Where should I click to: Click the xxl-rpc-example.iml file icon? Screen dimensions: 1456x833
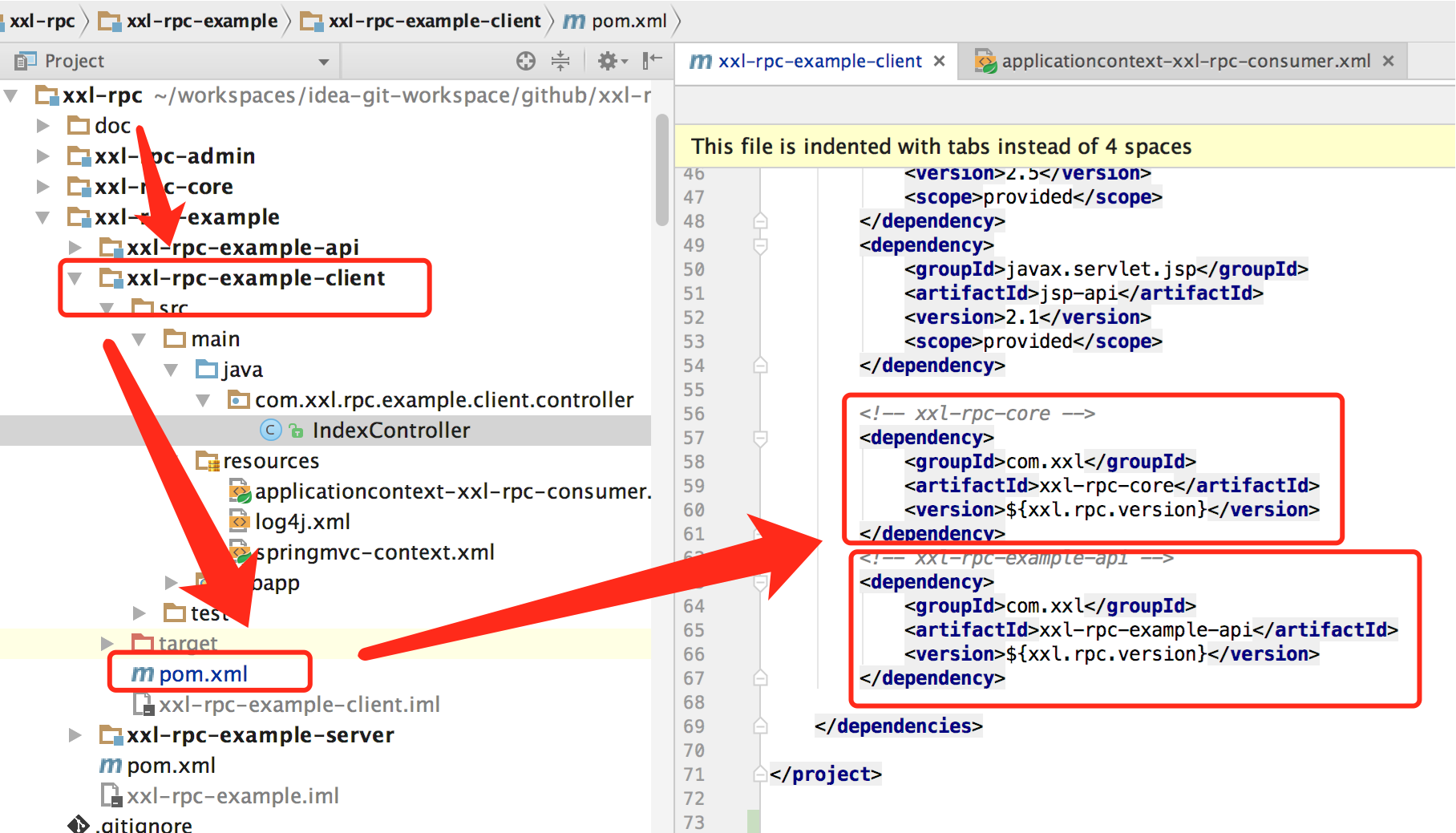coord(111,796)
